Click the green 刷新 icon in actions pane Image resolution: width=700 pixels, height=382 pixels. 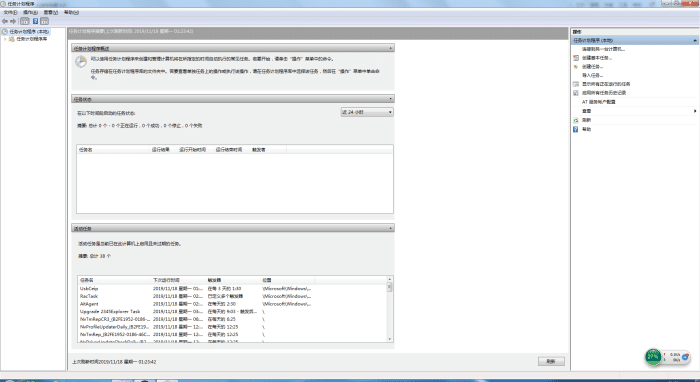pos(576,120)
